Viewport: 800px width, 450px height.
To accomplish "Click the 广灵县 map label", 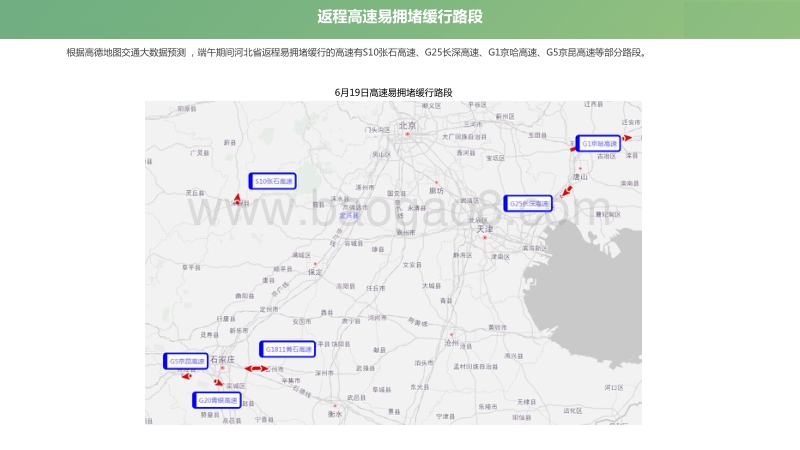I will point(199,153).
